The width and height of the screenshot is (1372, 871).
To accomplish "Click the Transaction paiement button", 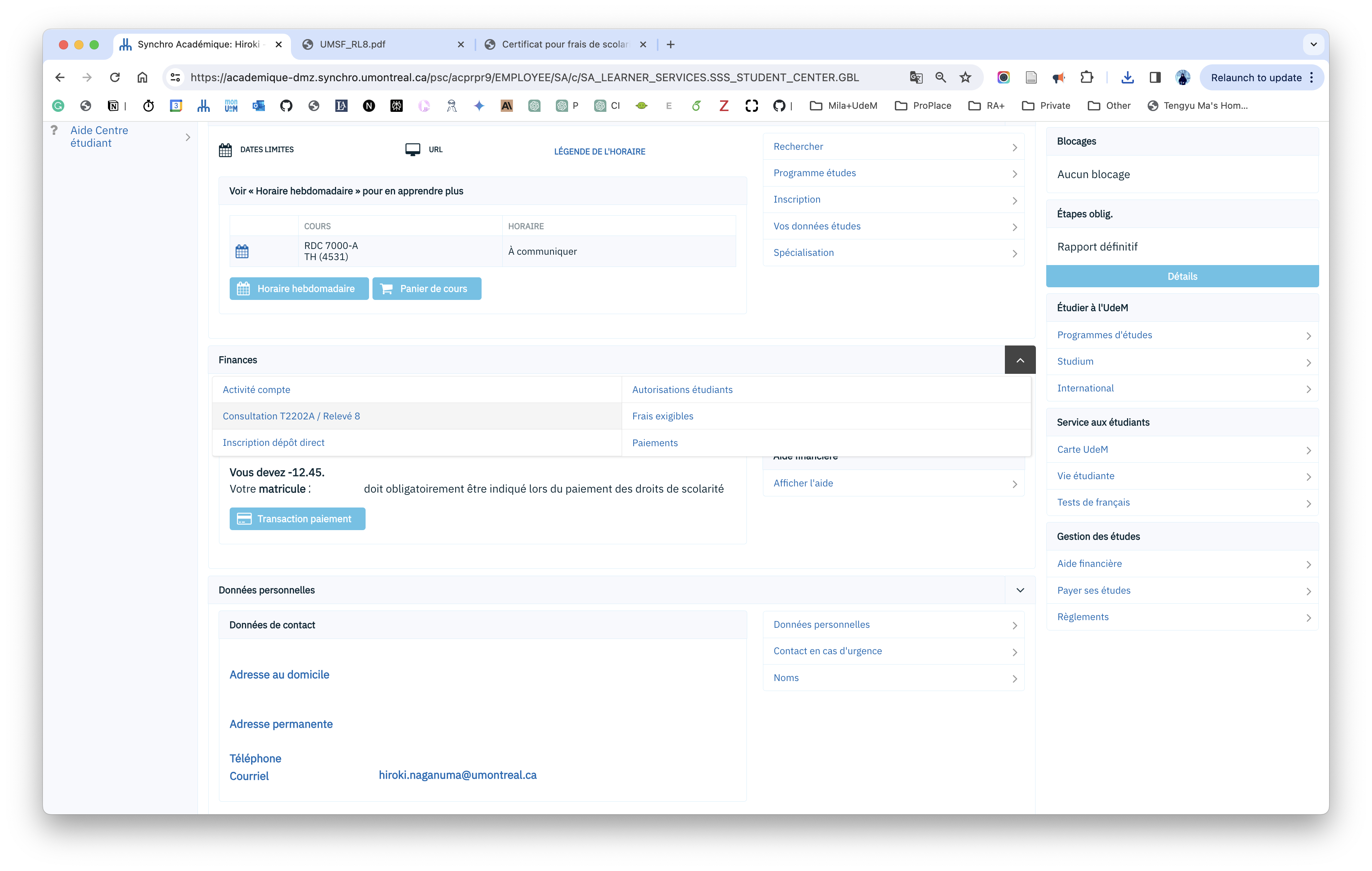I will [297, 519].
